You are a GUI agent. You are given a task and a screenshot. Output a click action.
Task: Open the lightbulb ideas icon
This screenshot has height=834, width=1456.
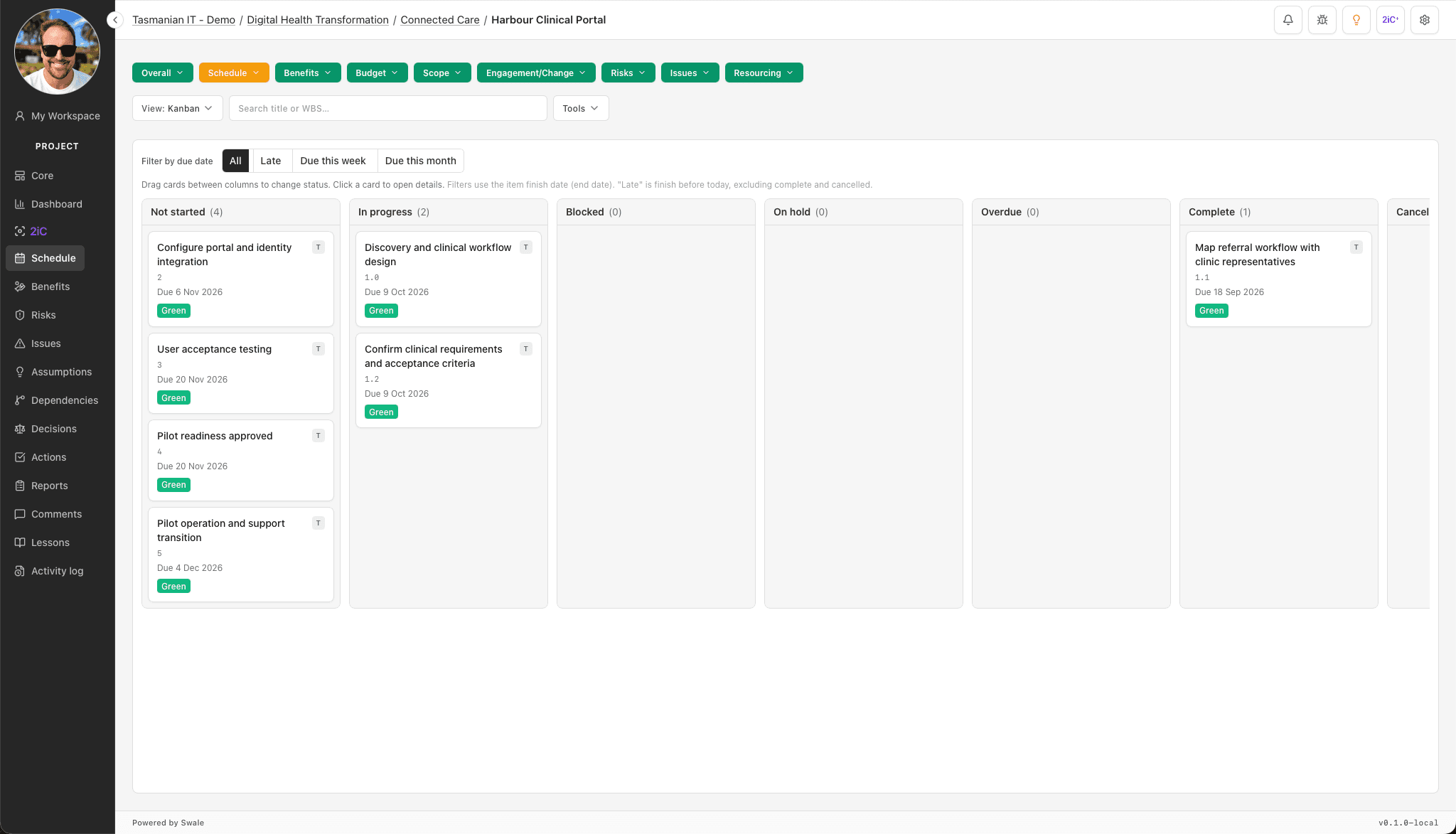coord(1356,20)
